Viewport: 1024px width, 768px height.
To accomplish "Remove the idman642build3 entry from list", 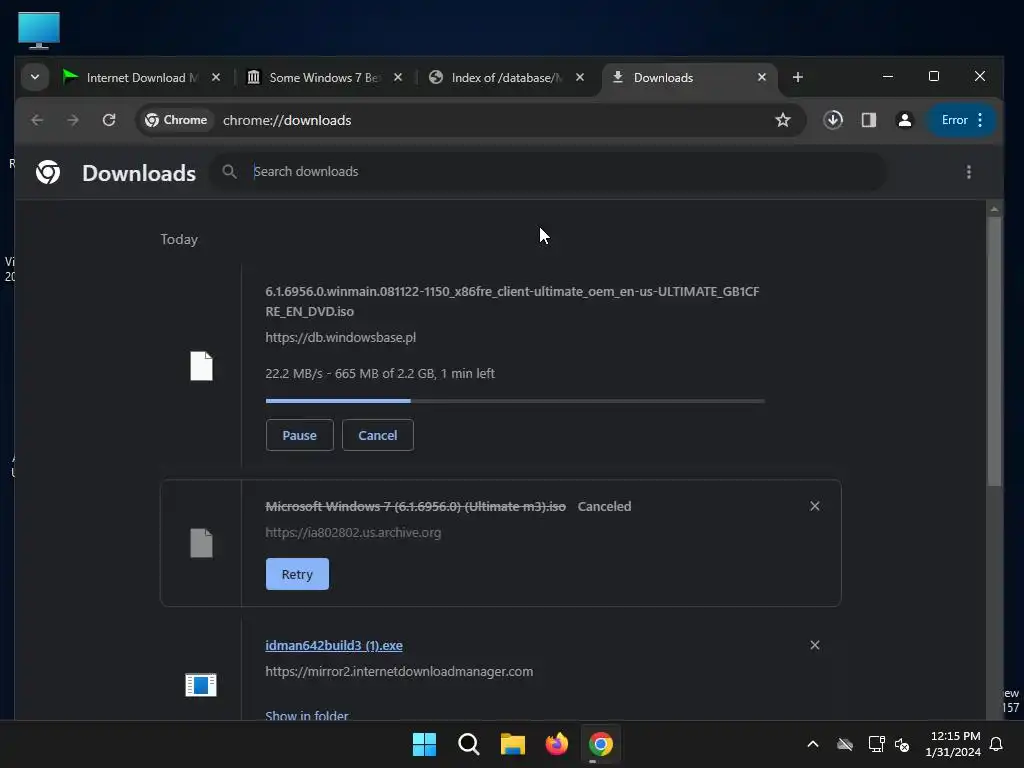I will pyautogui.click(x=814, y=645).
